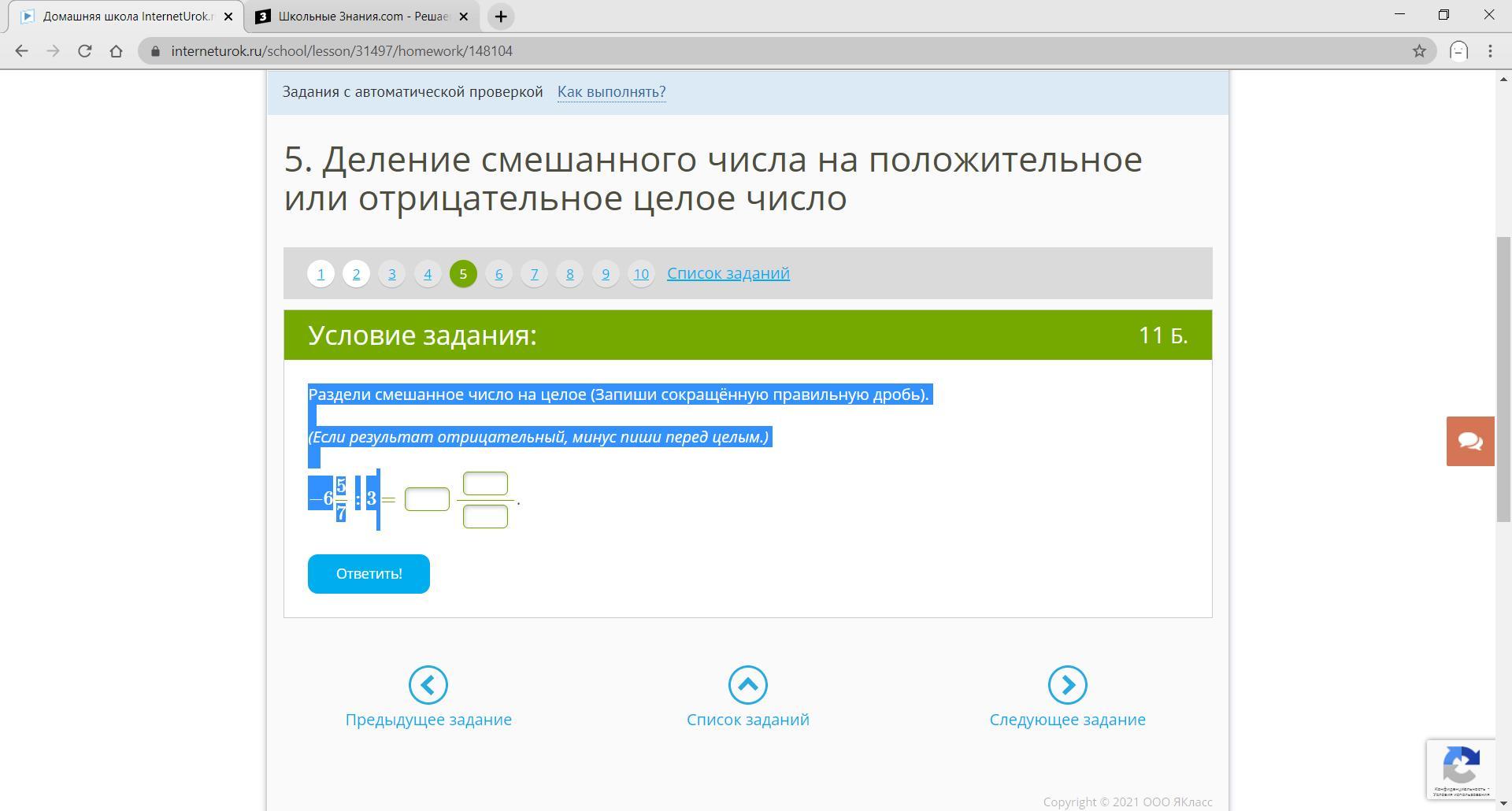Viewport: 1512px width, 811px height.
Task: Click the site lock icon in address bar
Action: point(155,51)
